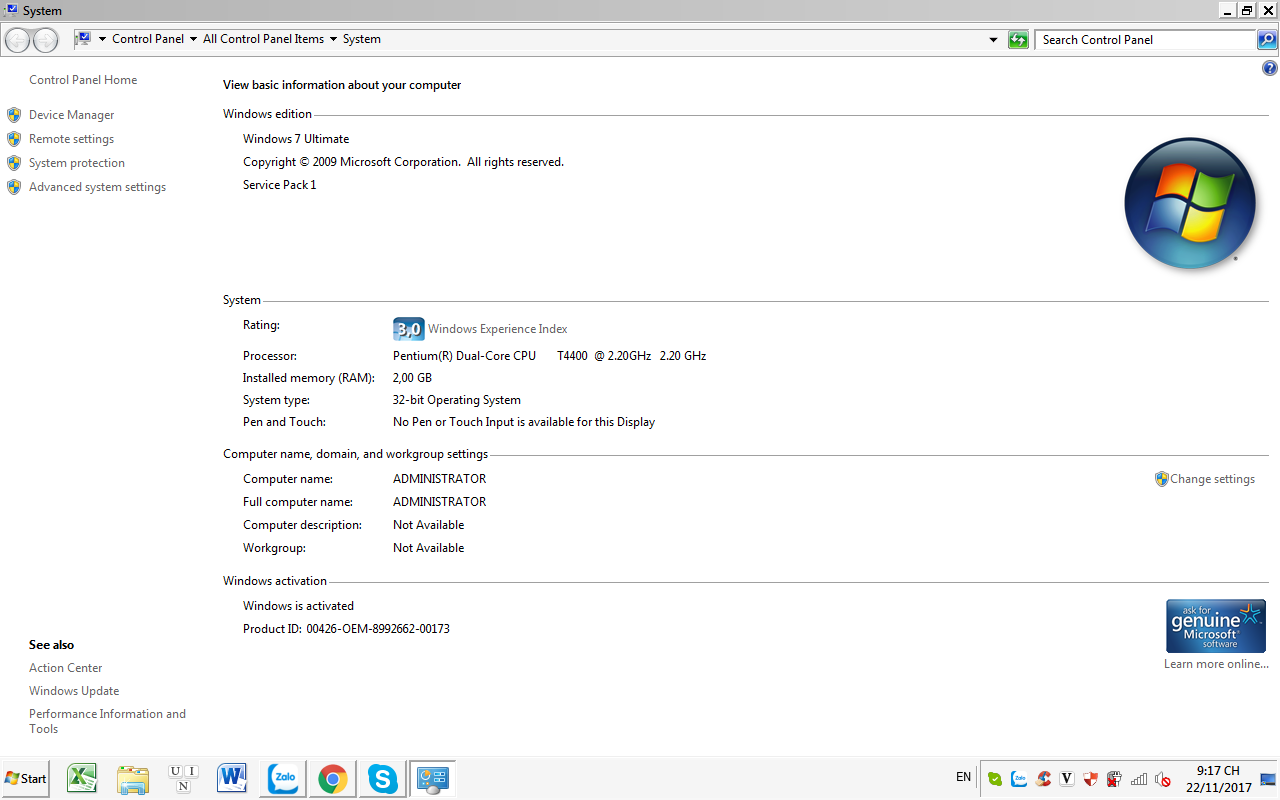Open address bar history dropdown
This screenshot has height=800, width=1280.
click(993, 40)
